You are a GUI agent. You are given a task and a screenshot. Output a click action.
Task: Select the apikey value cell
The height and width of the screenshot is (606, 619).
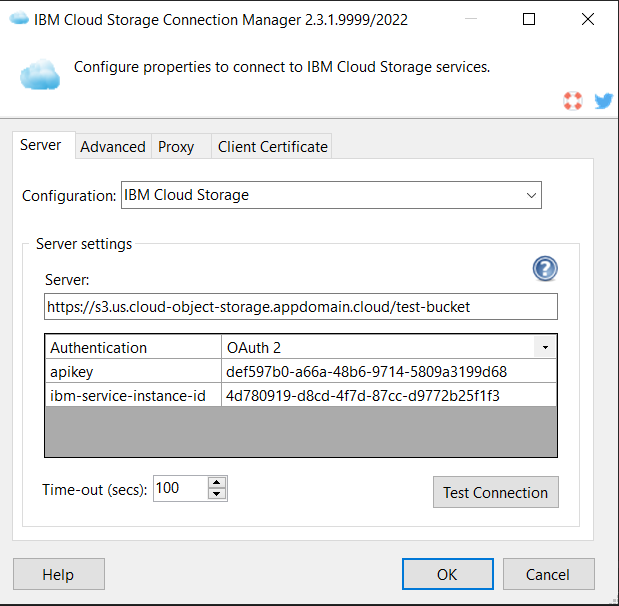[x=388, y=371]
